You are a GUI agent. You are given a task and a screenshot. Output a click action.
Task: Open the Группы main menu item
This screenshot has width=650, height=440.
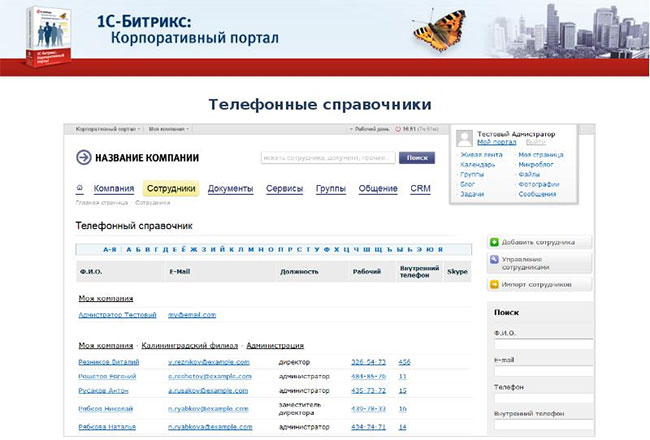(330, 188)
